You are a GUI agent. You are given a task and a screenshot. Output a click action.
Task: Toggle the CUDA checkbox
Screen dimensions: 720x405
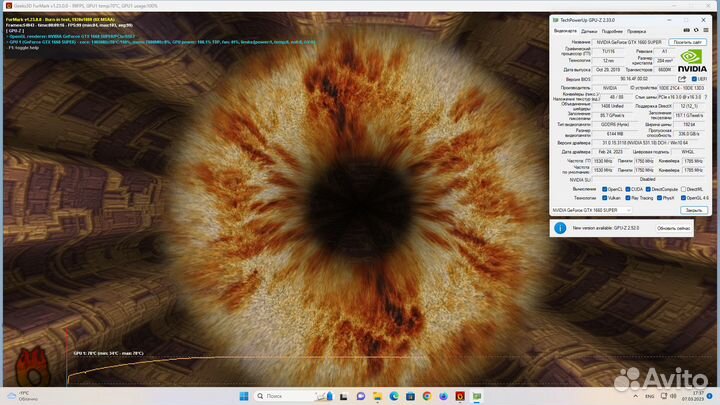[x=627, y=189]
